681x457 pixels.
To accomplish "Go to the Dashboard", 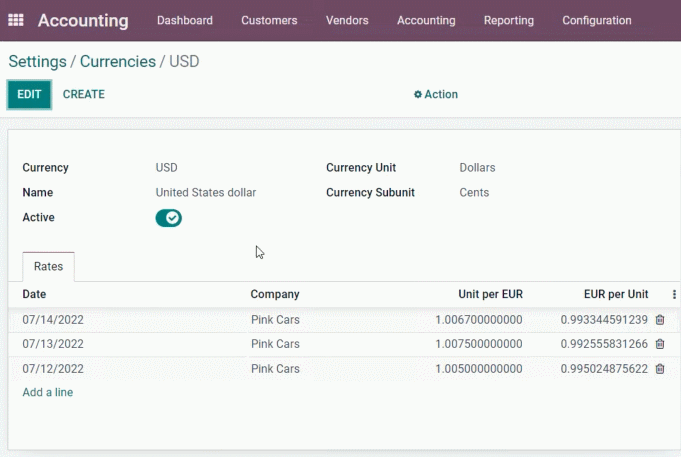I will tap(185, 20).
